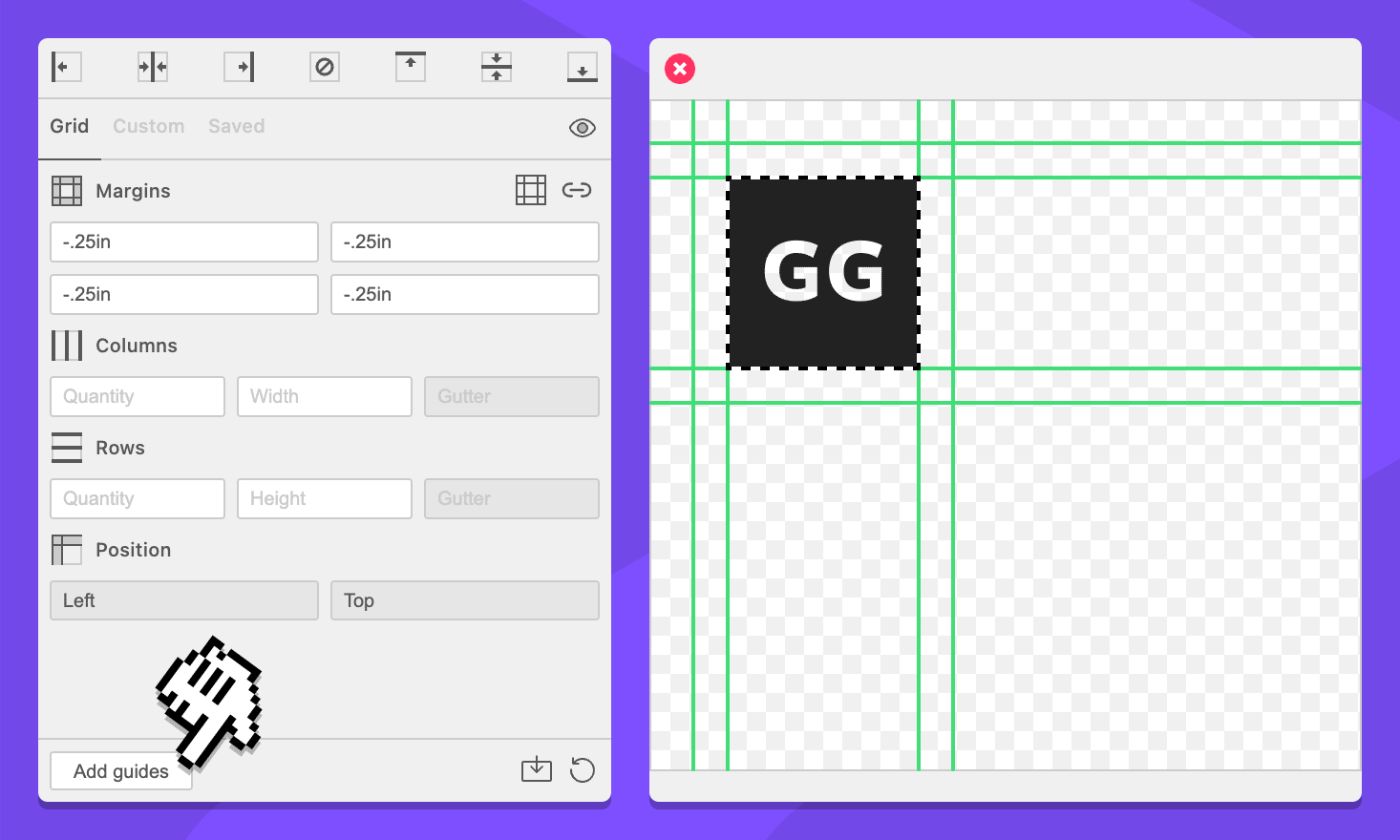
Task: Add guide to right edge icon
Action: click(239, 67)
